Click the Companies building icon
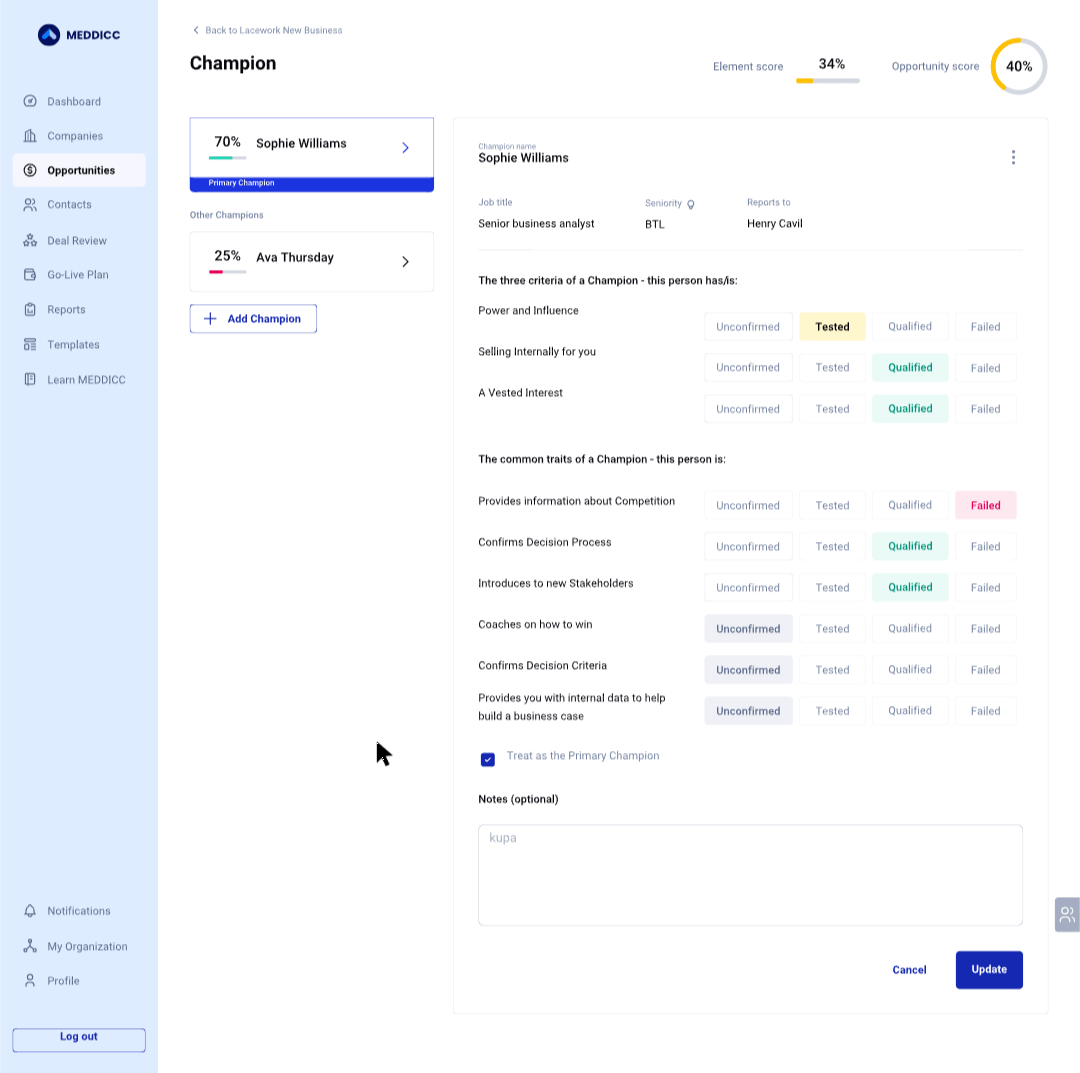The image size is (1080, 1073). [30, 136]
